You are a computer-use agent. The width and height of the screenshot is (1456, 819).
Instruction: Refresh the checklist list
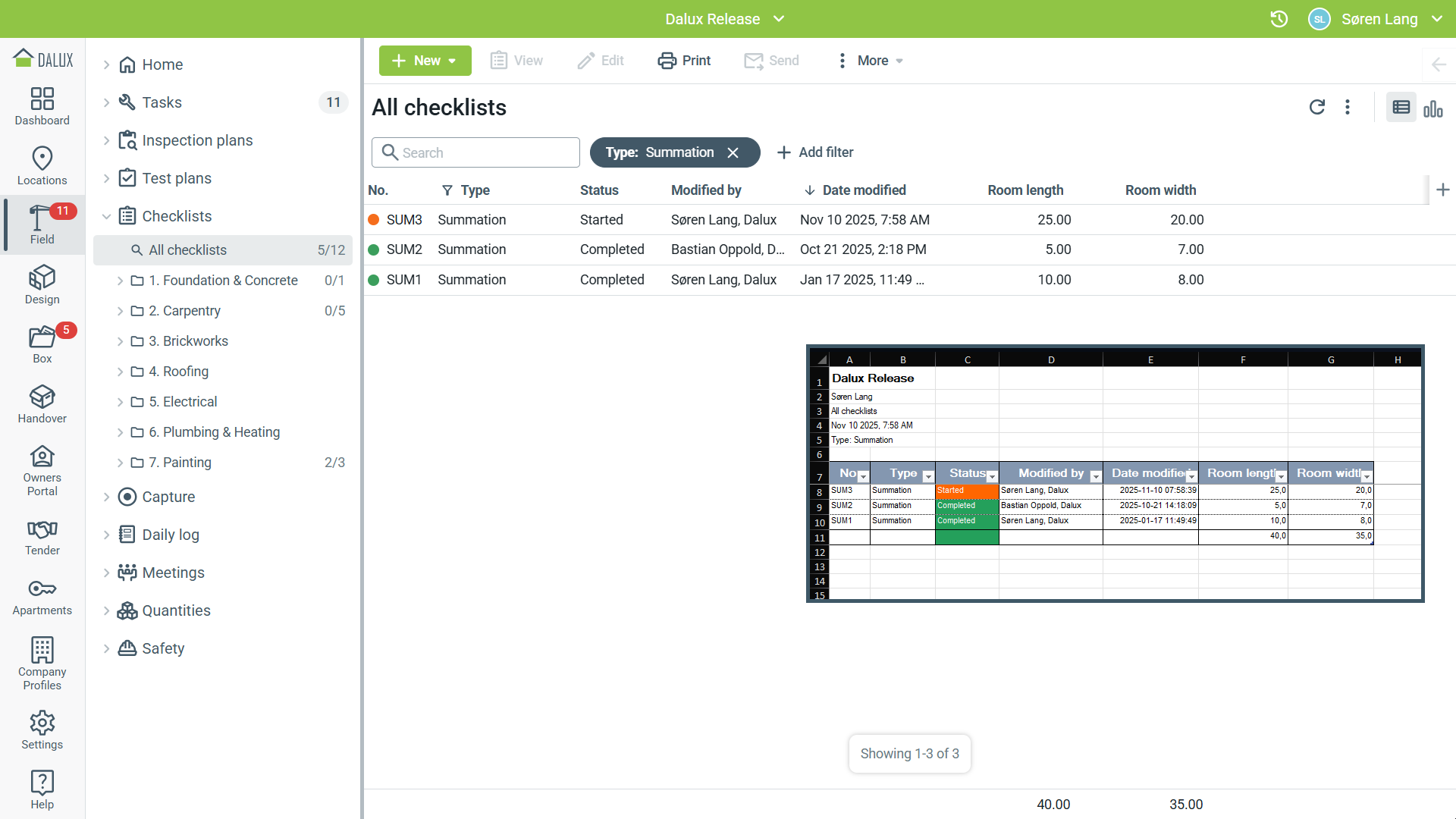[1317, 107]
